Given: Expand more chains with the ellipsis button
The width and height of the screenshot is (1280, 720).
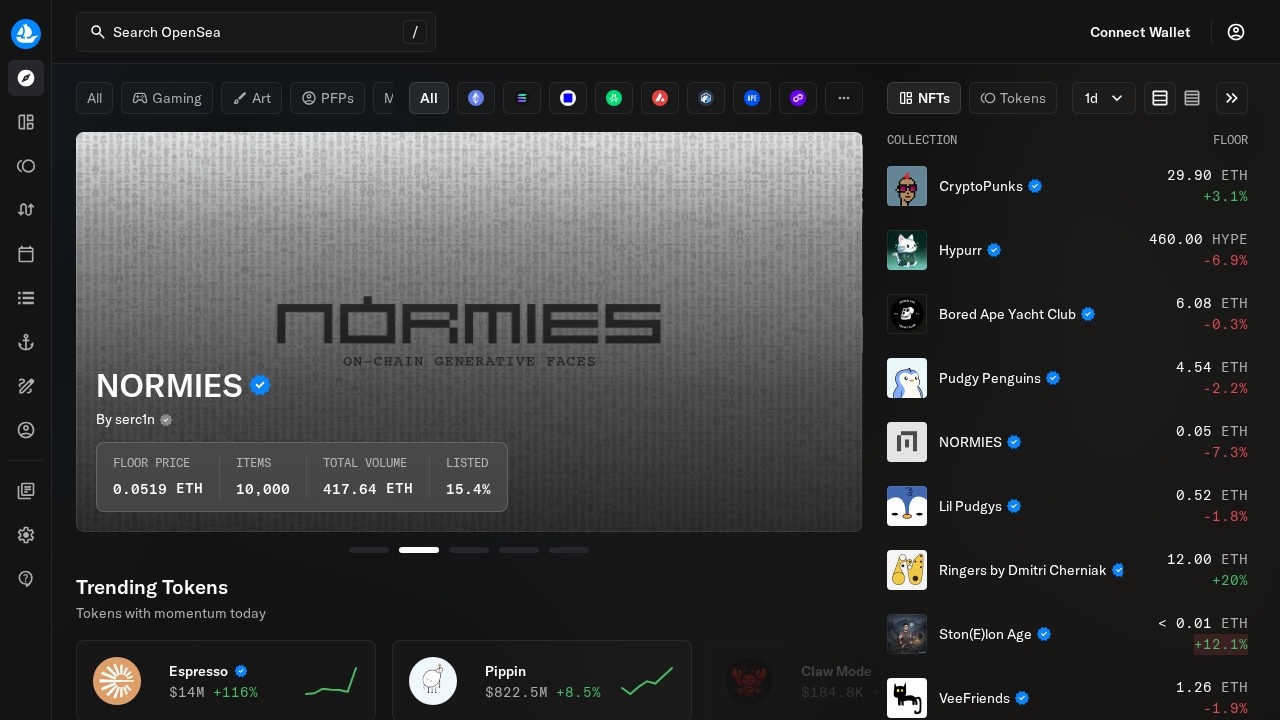Looking at the screenshot, I should point(844,98).
